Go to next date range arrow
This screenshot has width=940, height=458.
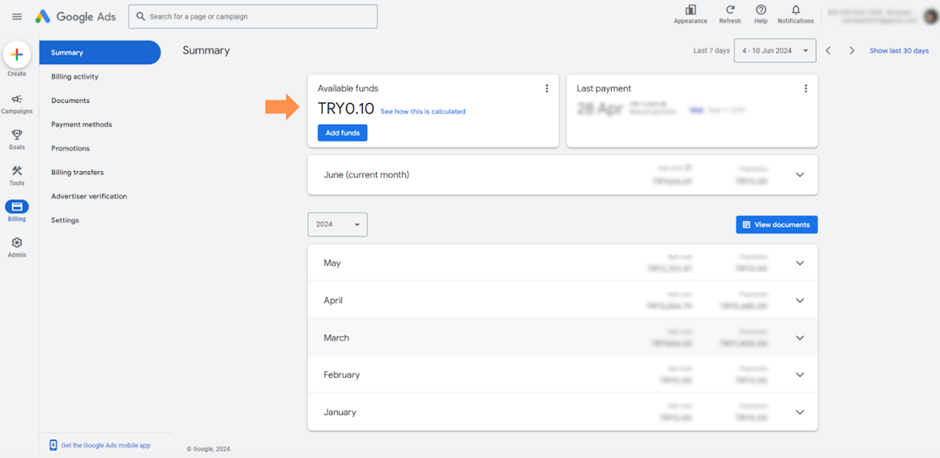pyautogui.click(x=851, y=51)
